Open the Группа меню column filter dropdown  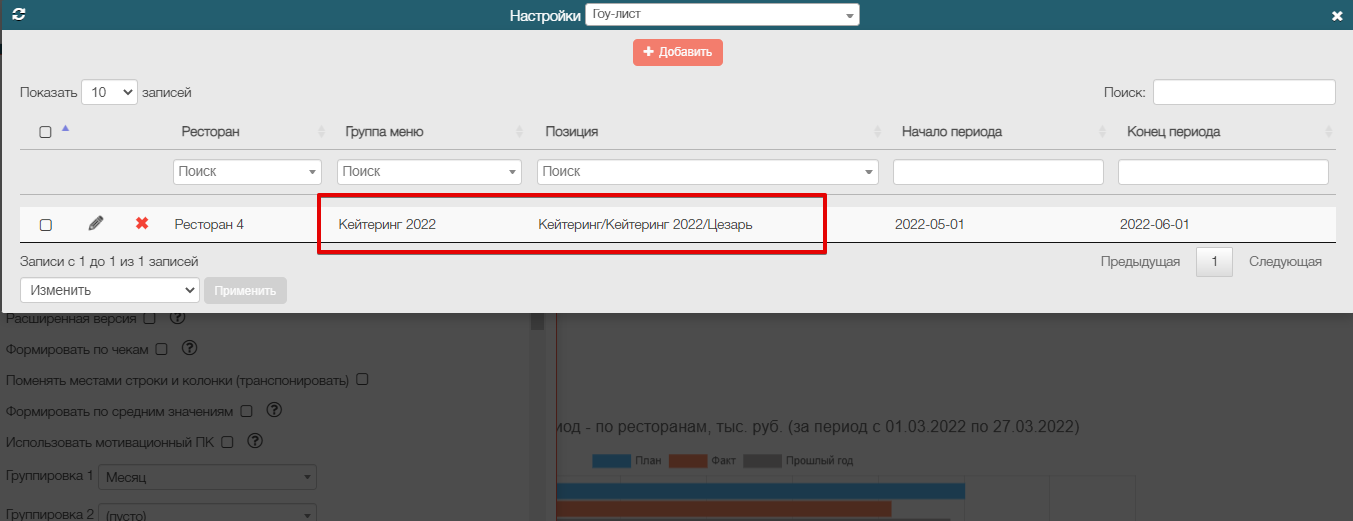(429, 172)
